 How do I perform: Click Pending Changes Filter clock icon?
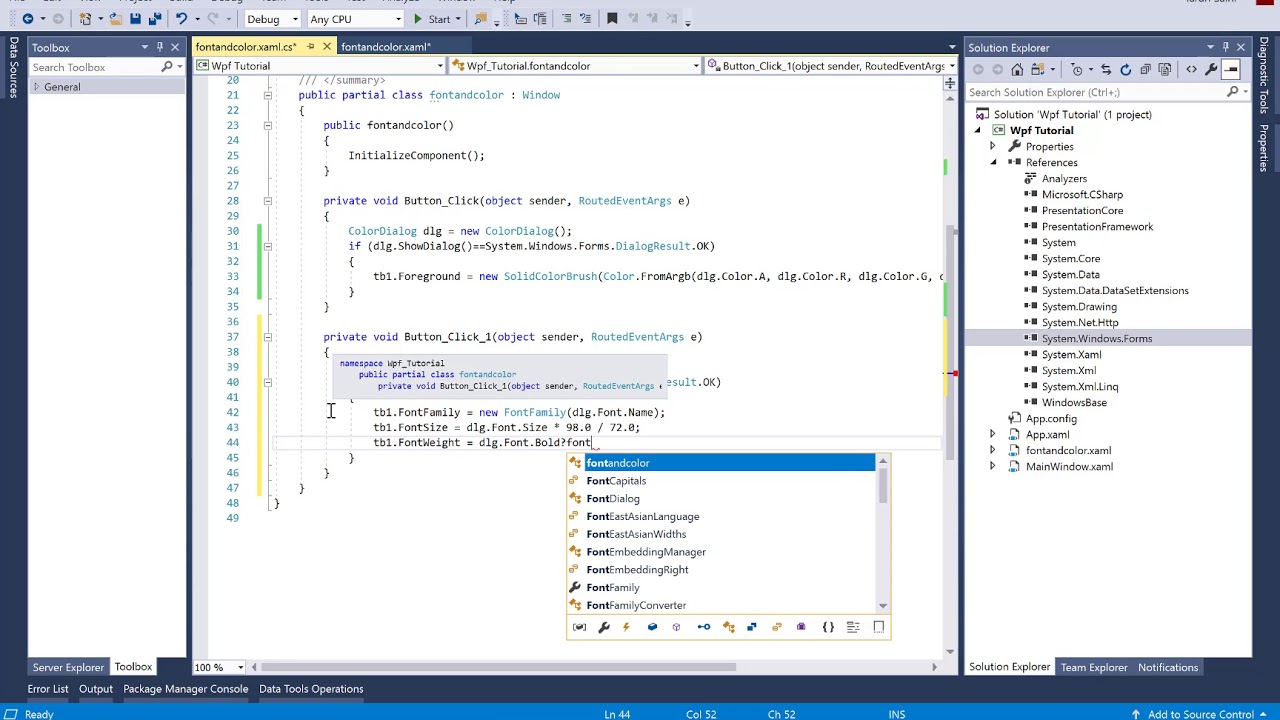tap(1077, 70)
